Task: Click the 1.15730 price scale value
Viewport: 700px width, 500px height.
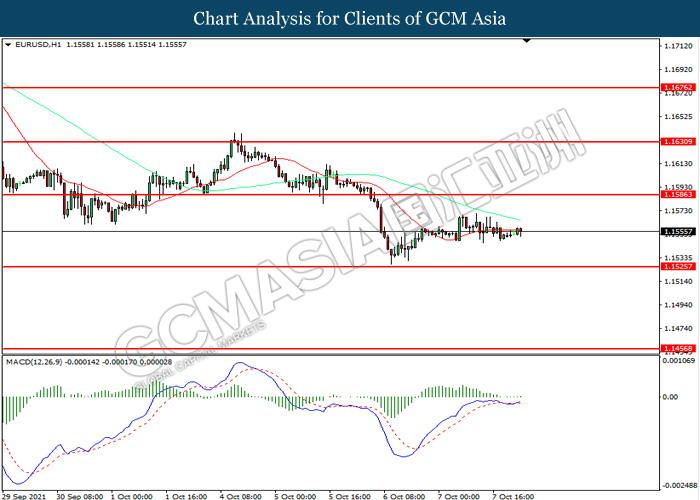Action: click(x=678, y=211)
